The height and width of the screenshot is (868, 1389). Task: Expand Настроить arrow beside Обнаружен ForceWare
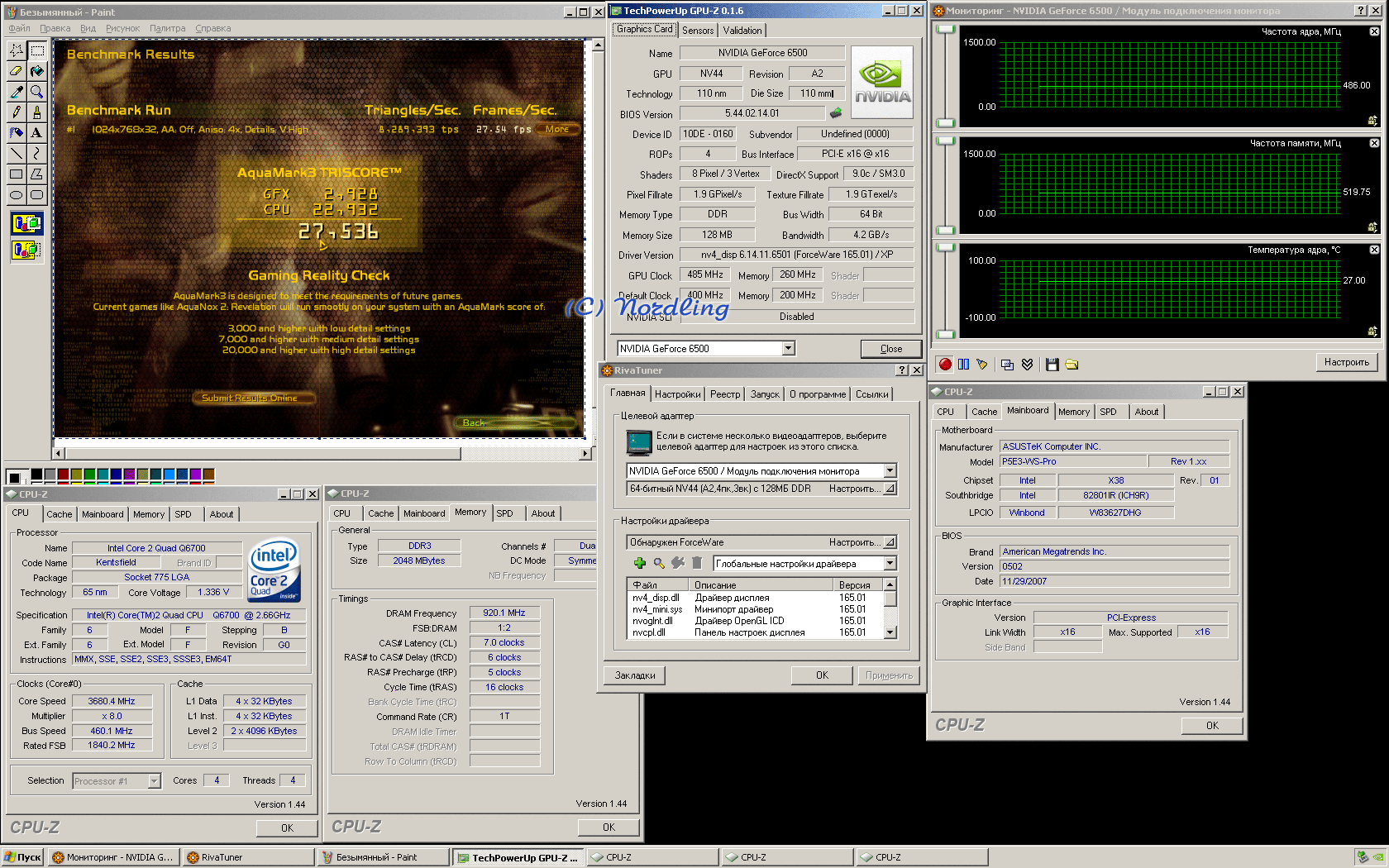(890, 542)
